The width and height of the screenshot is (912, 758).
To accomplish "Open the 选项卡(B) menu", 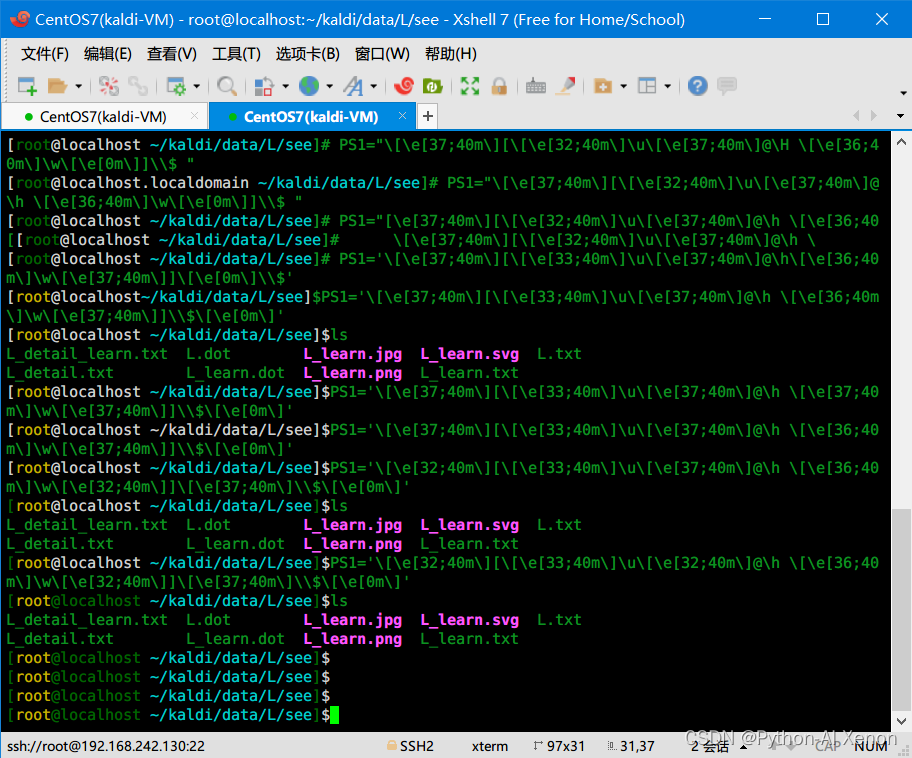I will (308, 54).
